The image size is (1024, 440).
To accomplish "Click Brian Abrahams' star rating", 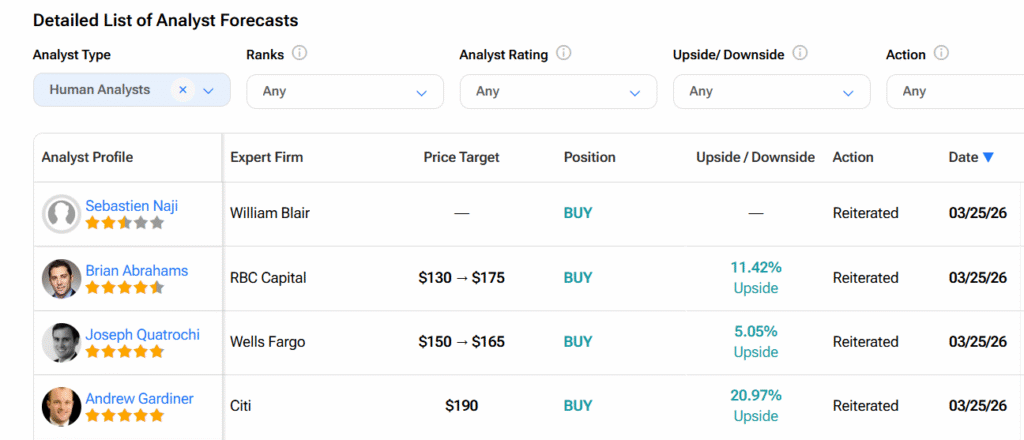I will coord(124,288).
